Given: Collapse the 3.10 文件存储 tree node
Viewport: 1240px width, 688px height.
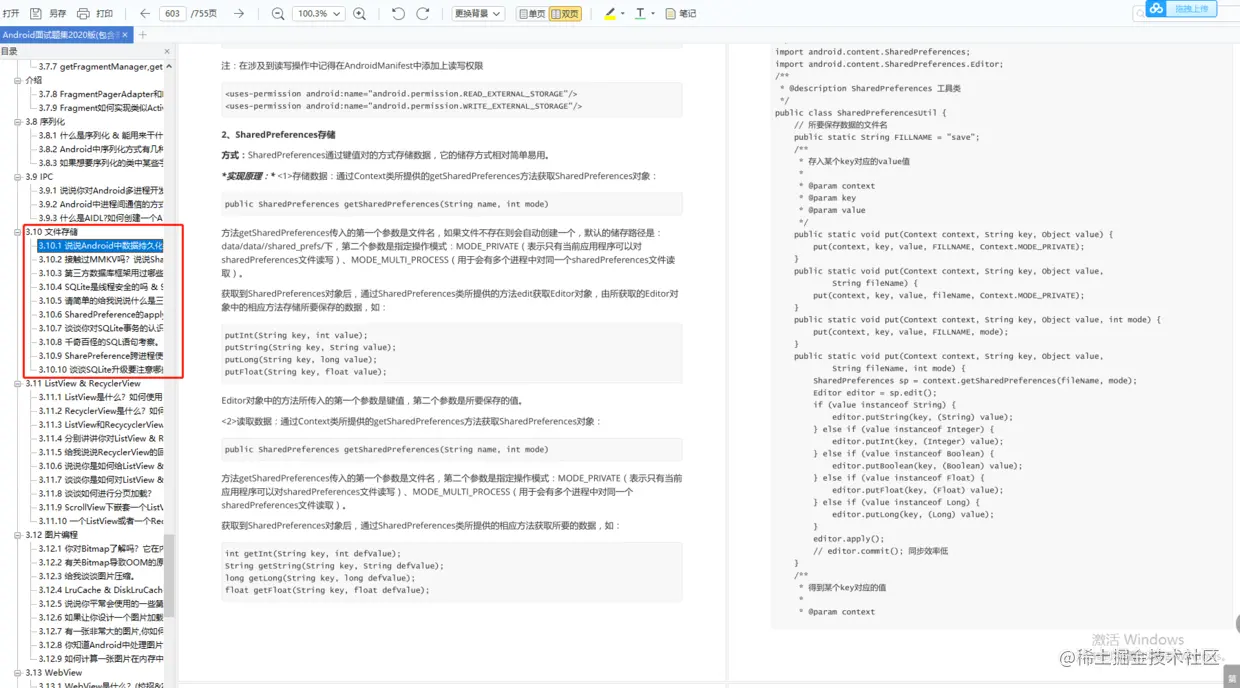Looking at the screenshot, I should coord(19,232).
